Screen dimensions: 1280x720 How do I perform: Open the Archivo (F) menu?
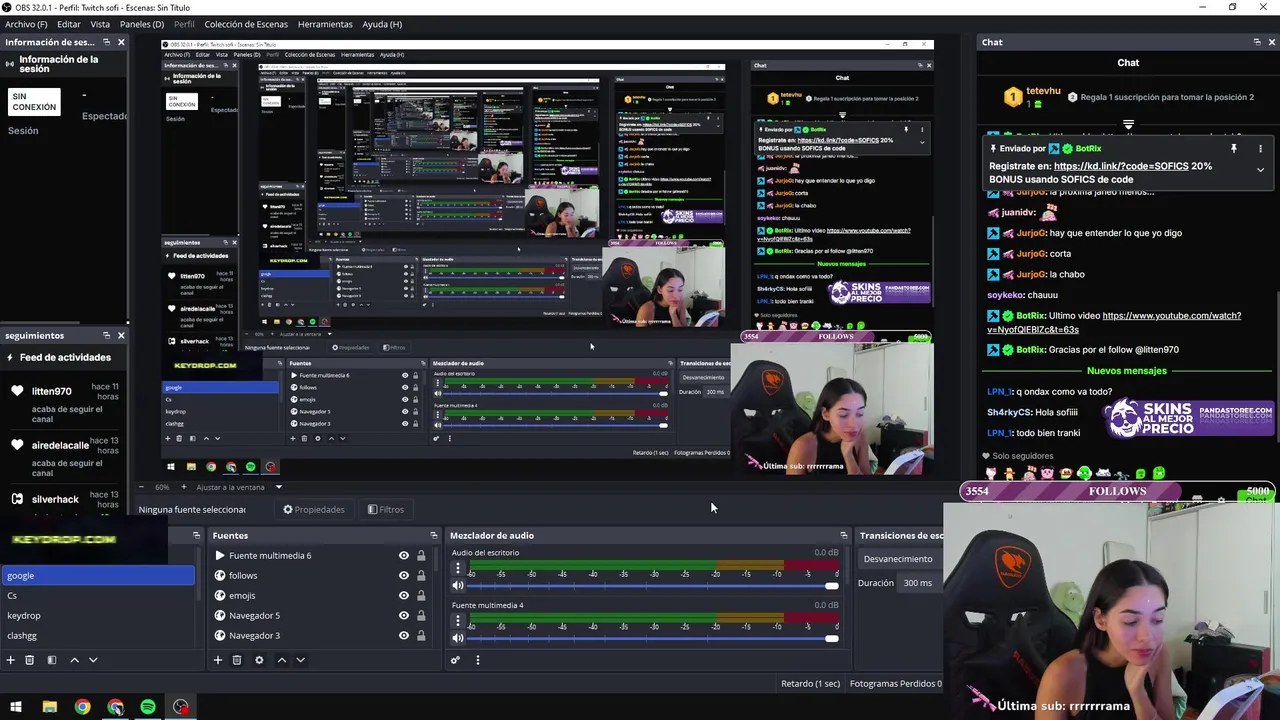[26, 24]
